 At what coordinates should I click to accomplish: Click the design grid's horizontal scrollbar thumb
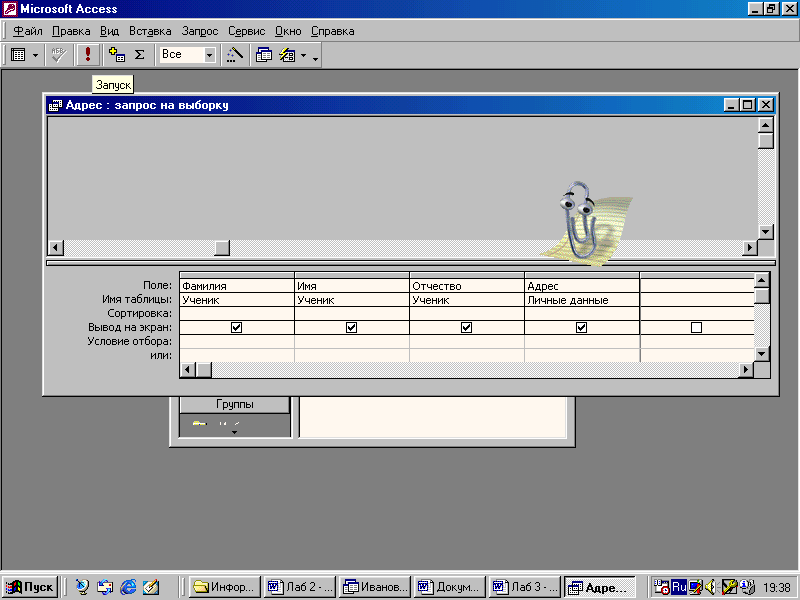click(x=204, y=369)
